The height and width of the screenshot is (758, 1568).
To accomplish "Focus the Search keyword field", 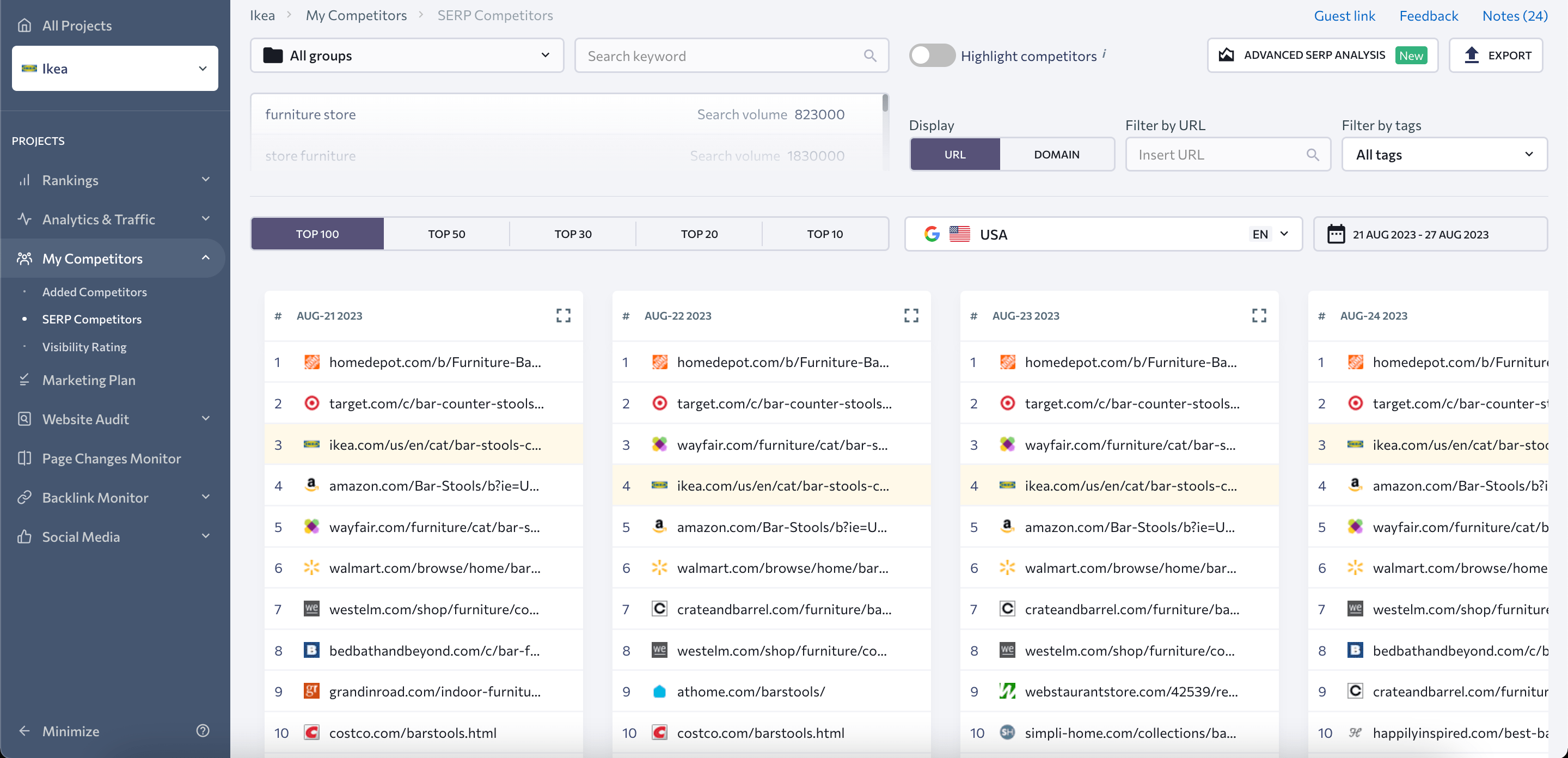I will click(732, 56).
